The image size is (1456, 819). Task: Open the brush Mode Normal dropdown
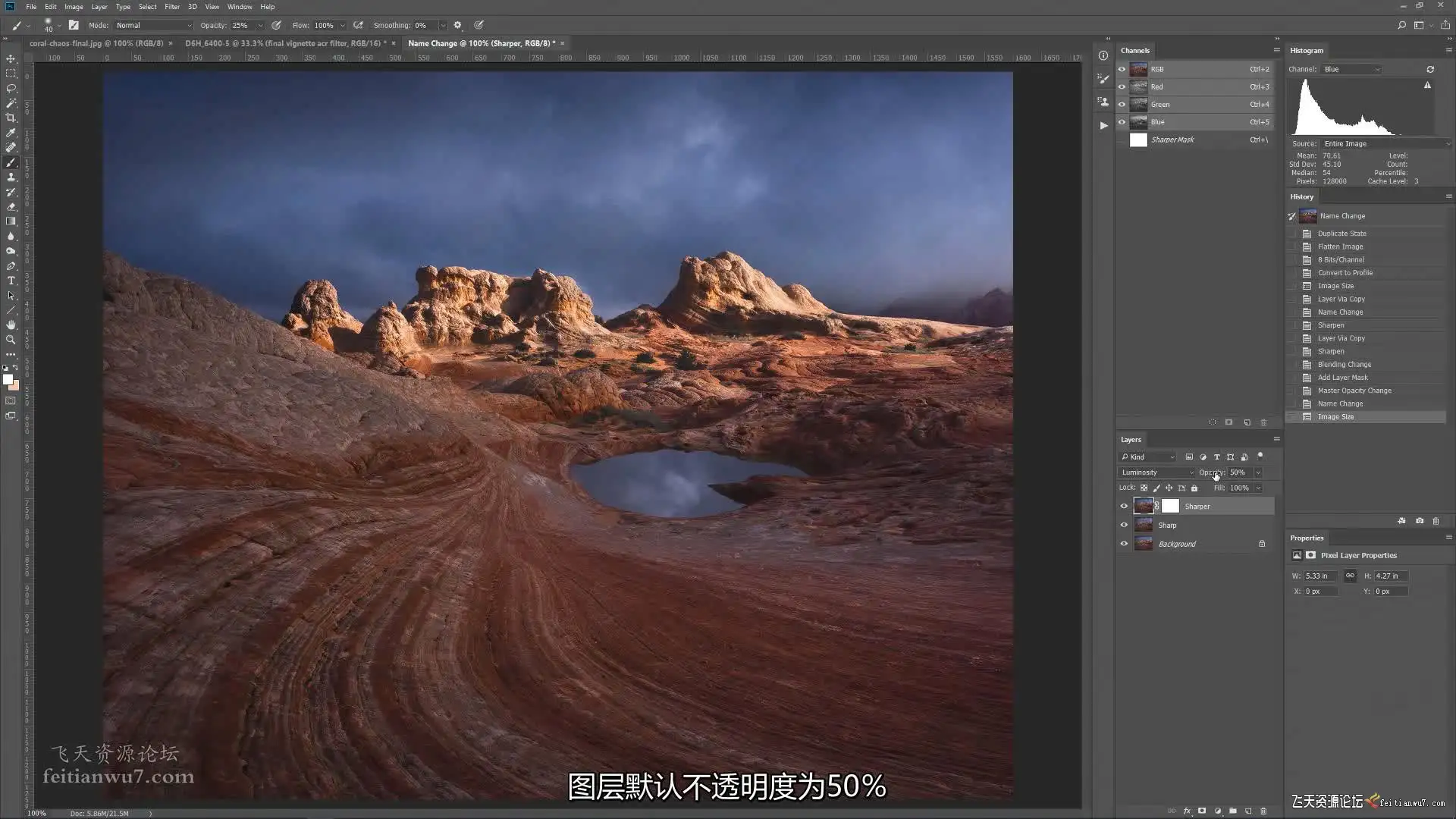(x=154, y=25)
